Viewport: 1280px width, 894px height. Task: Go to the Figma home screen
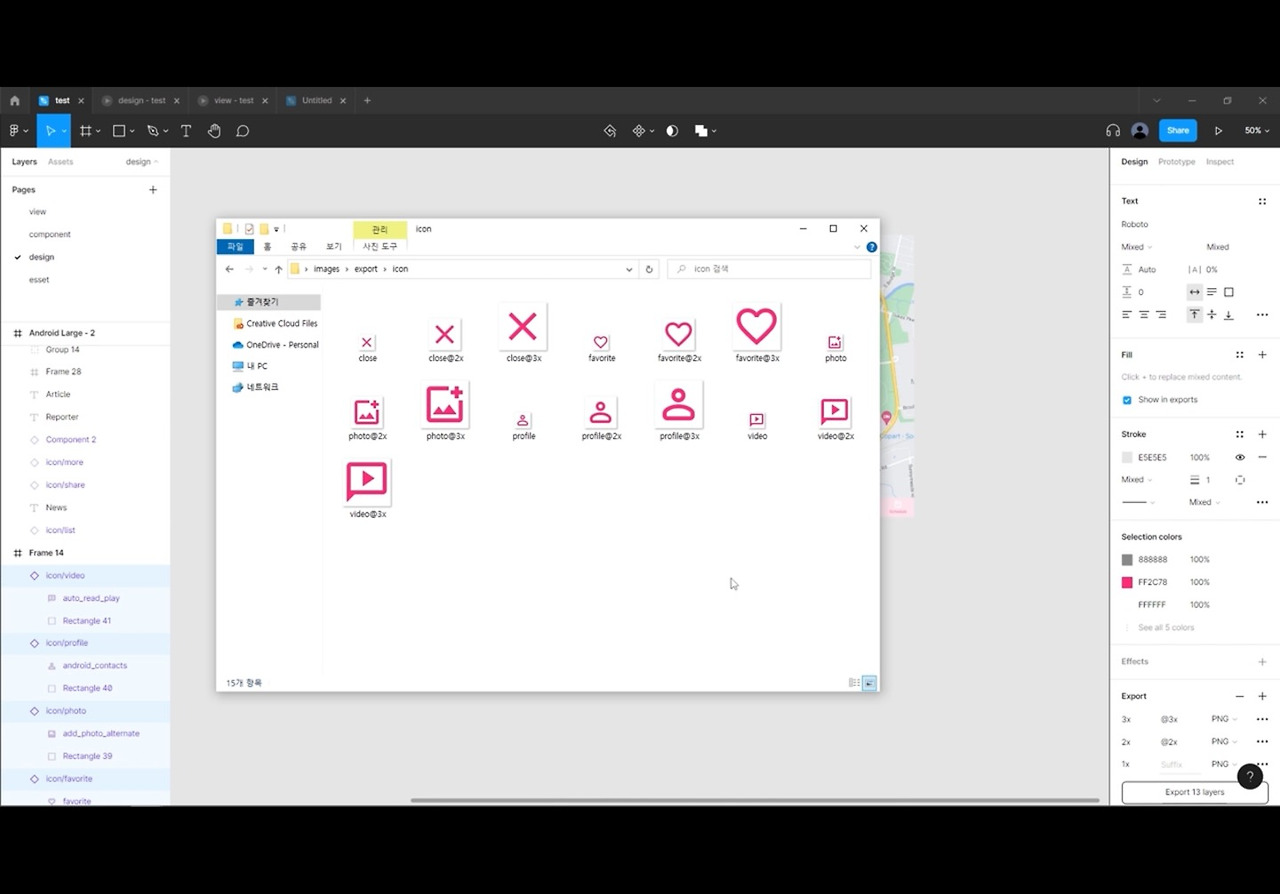[x=14, y=101]
